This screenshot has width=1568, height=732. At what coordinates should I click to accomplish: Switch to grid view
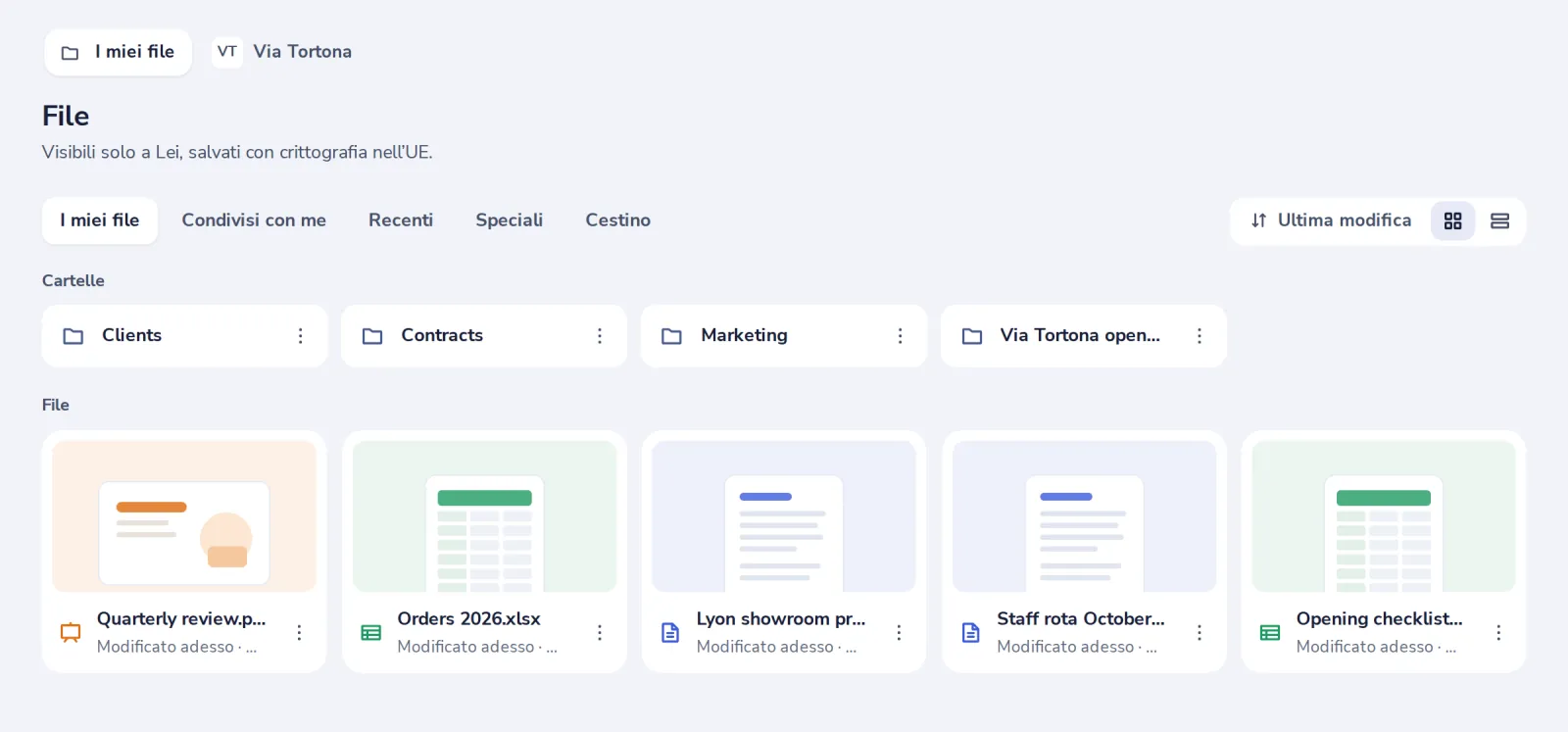1452,221
